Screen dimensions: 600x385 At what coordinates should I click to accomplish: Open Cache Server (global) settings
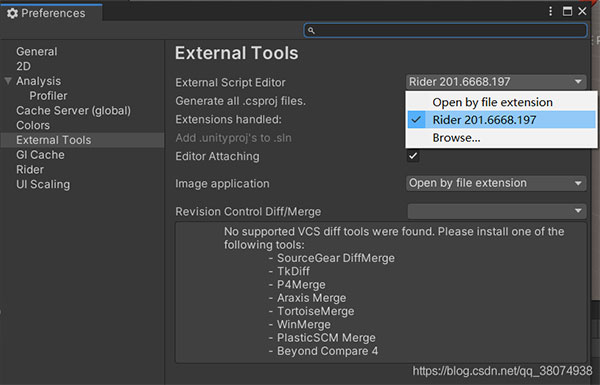click(73, 111)
